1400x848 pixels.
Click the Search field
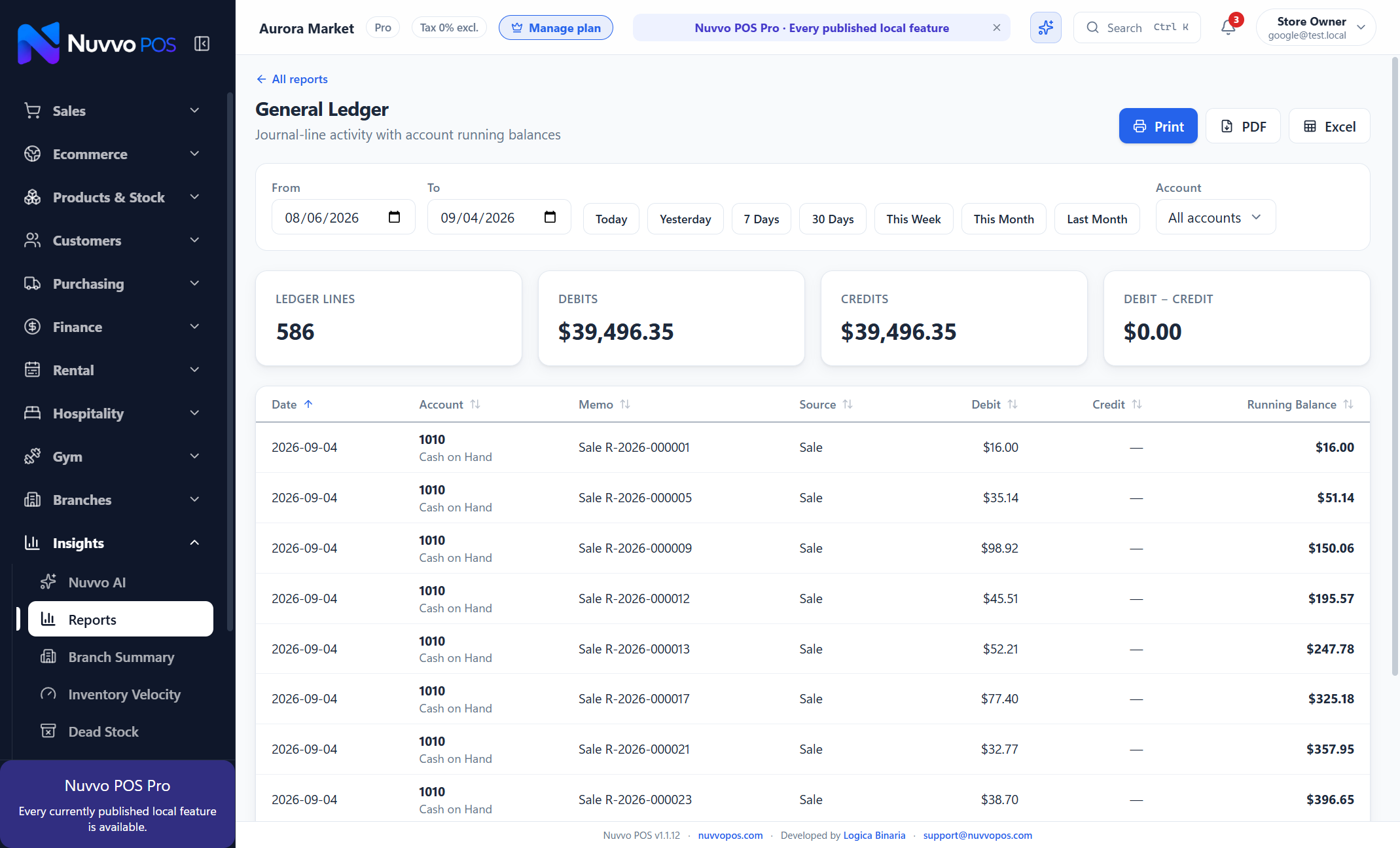[1137, 28]
